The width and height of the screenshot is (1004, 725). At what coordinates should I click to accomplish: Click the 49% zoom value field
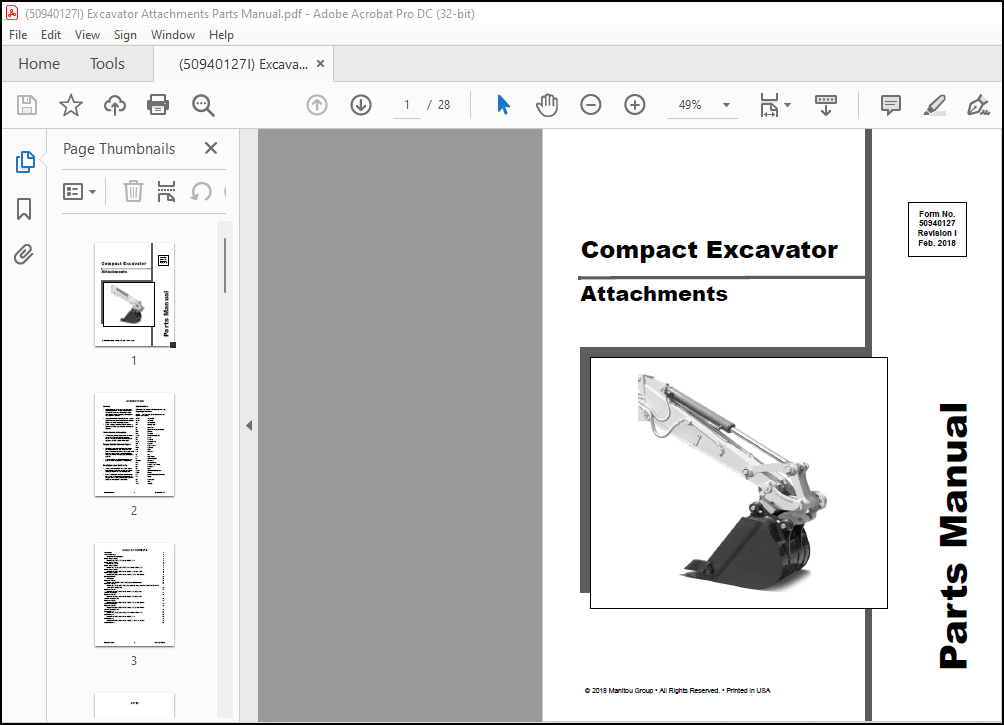(x=690, y=105)
